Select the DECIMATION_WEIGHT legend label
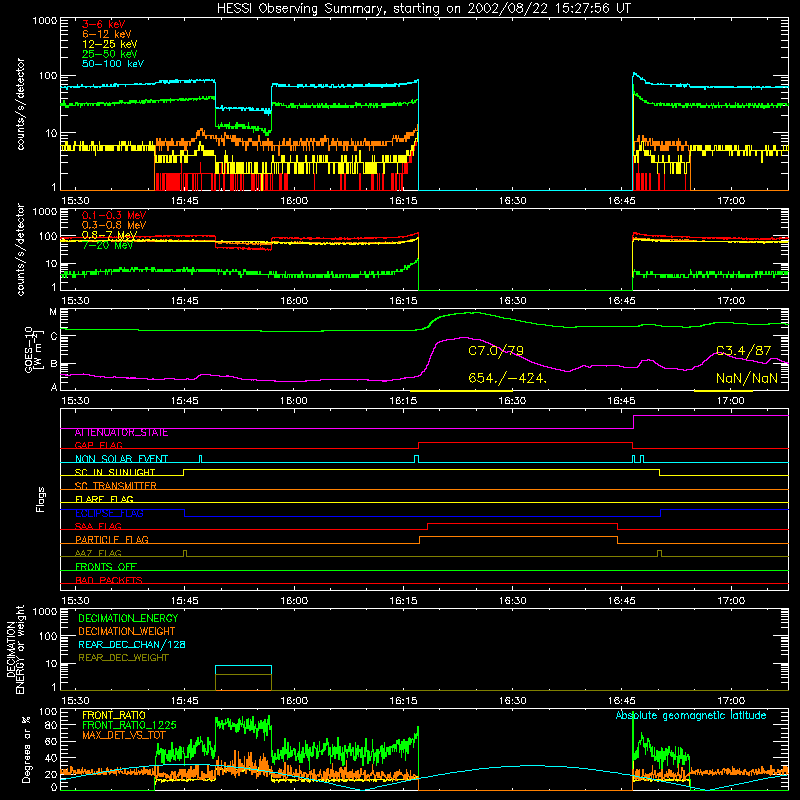Image resolution: width=800 pixels, height=800 pixels. pos(127,632)
